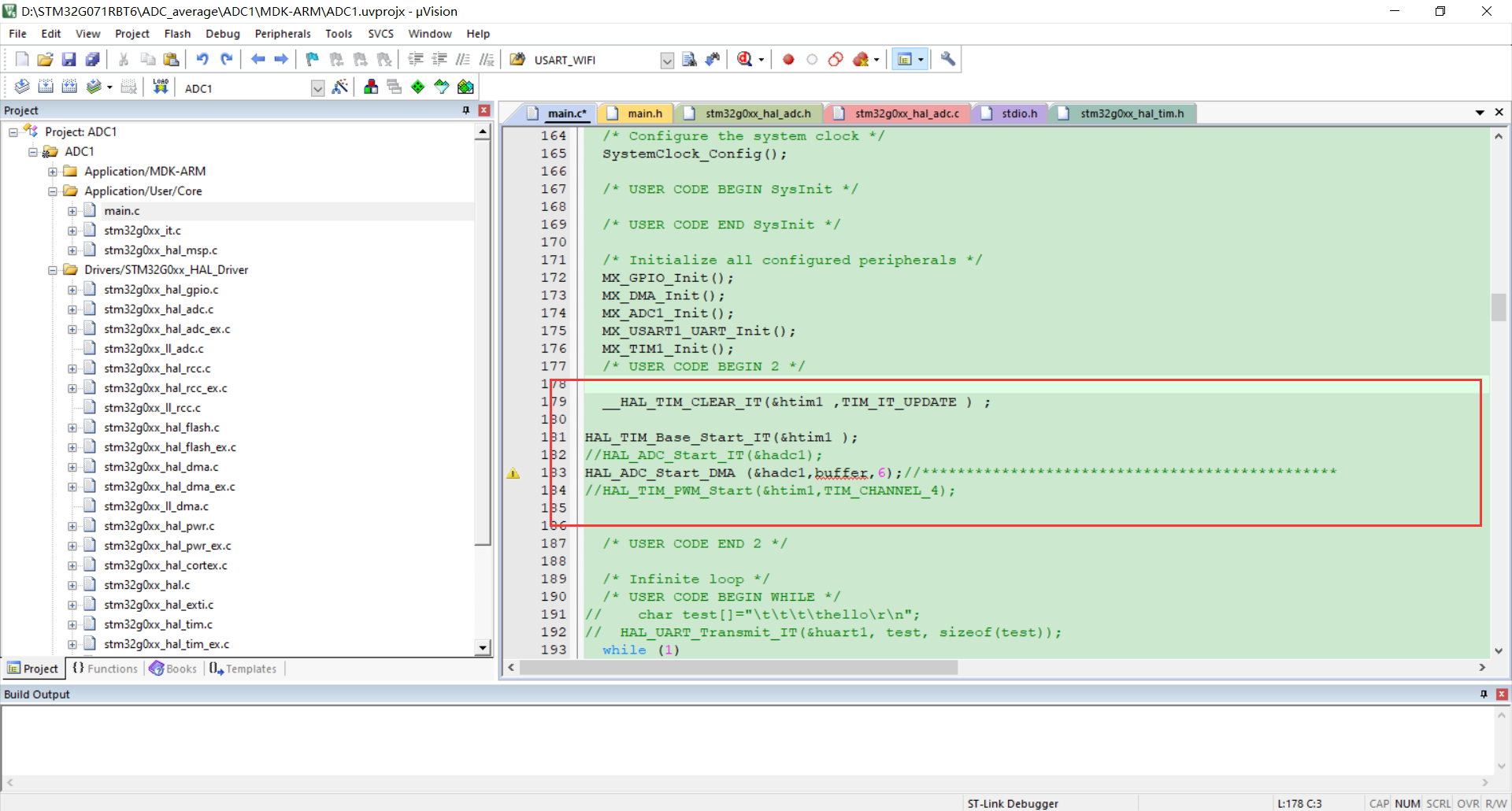Build the current target

(46, 87)
